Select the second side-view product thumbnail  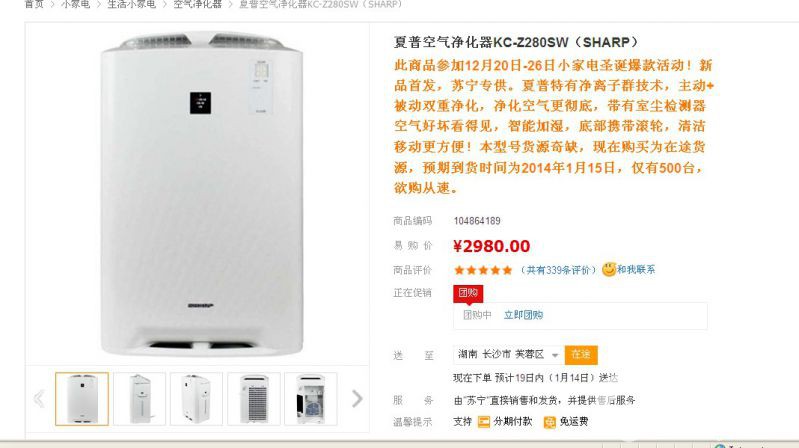pyautogui.click(x=140, y=399)
